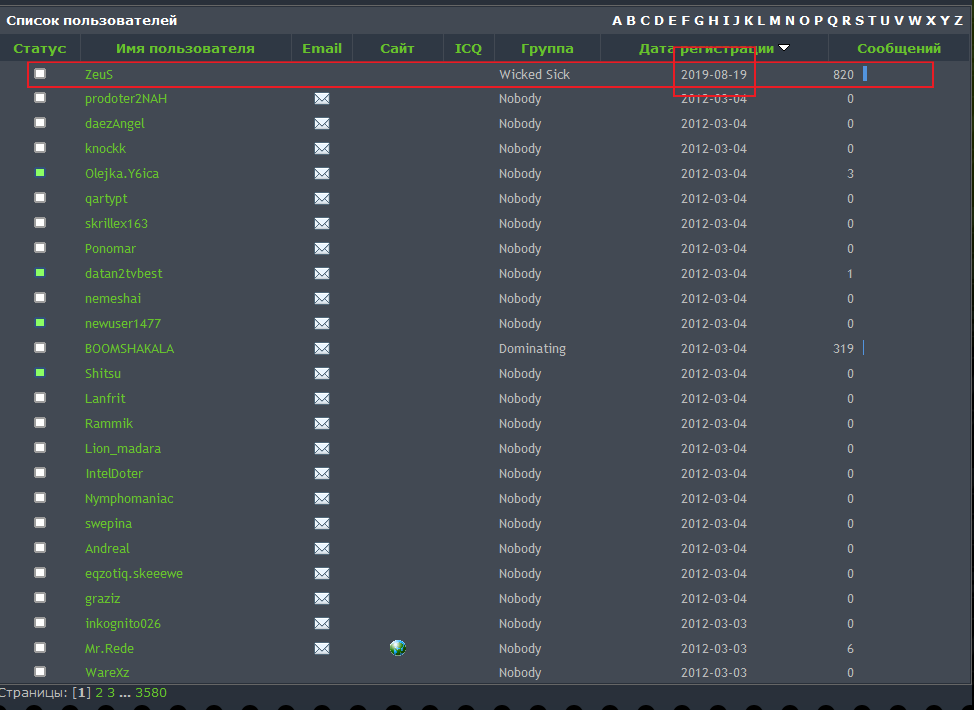Go to page 2
Screen dimensions: 974x710
tap(99, 693)
